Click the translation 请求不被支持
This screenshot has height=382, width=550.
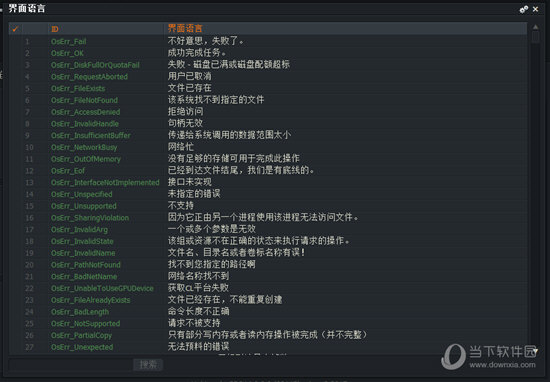click(x=194, y=323)
